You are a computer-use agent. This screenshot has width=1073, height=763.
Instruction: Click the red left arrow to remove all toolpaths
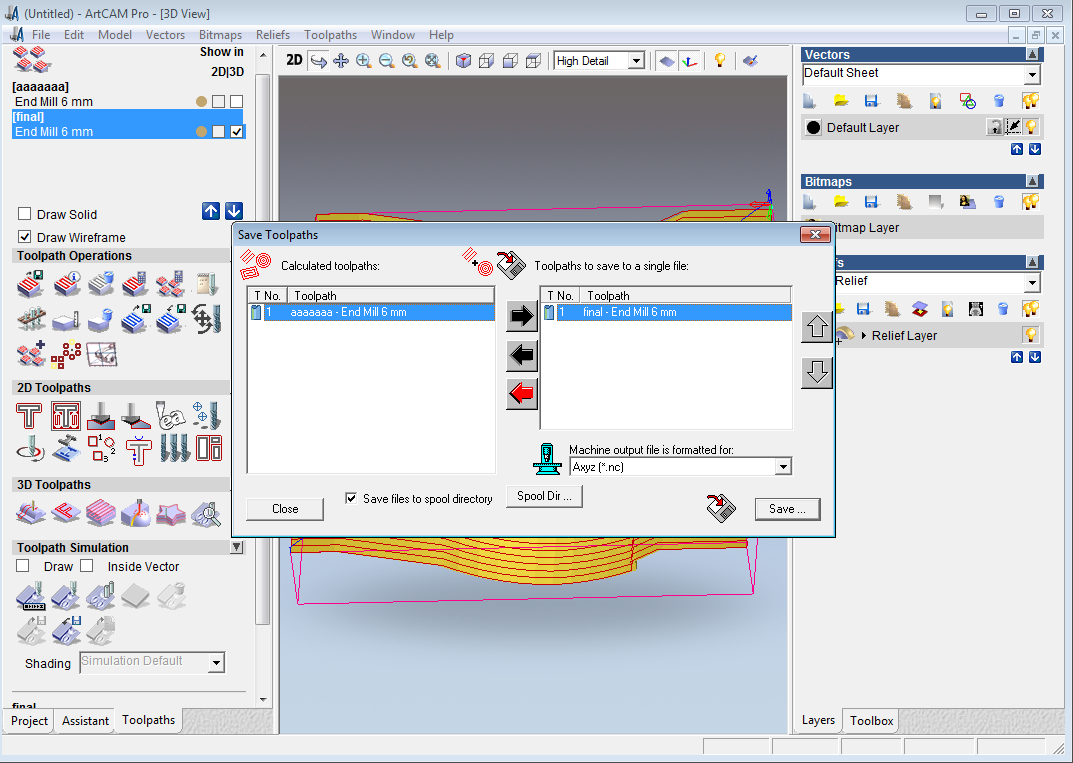521,393
